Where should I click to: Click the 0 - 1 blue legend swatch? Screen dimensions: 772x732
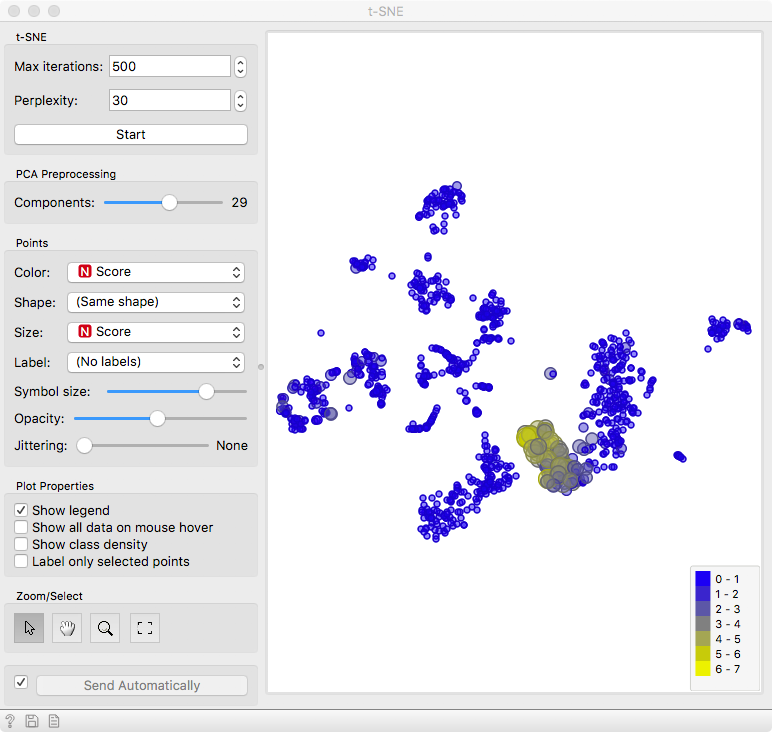703,579
